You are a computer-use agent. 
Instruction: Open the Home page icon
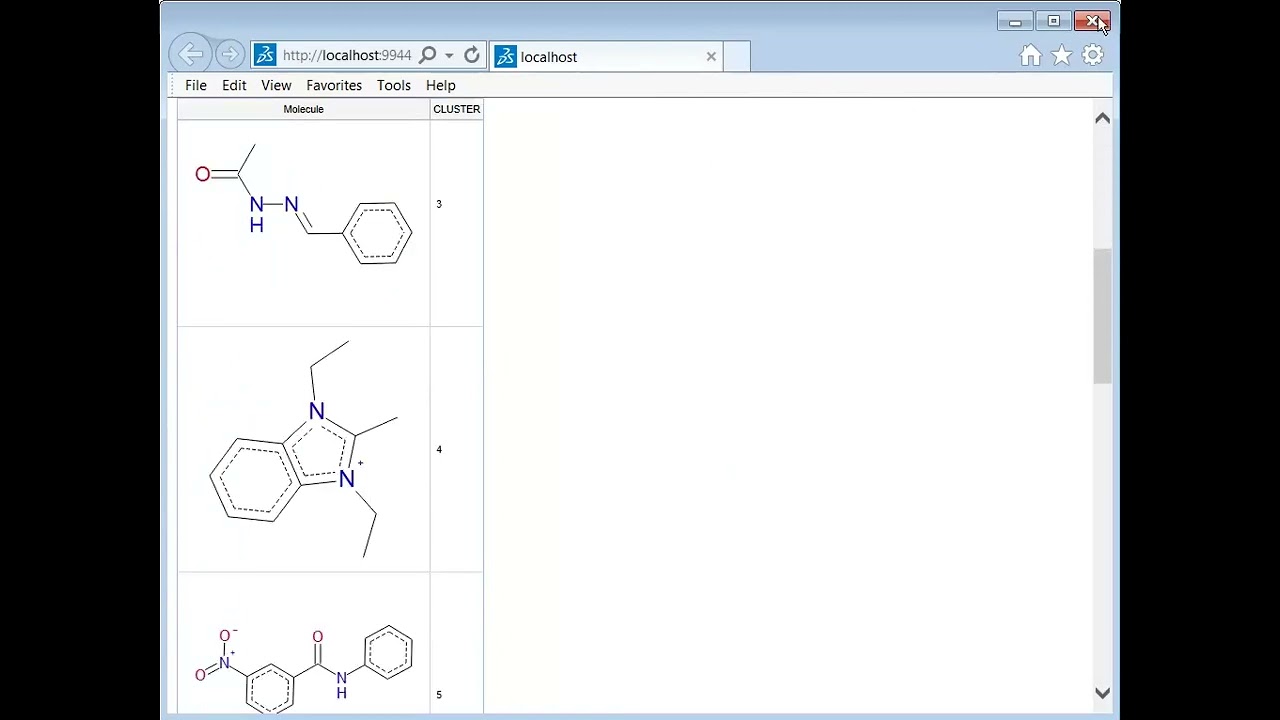point(1031,56)
